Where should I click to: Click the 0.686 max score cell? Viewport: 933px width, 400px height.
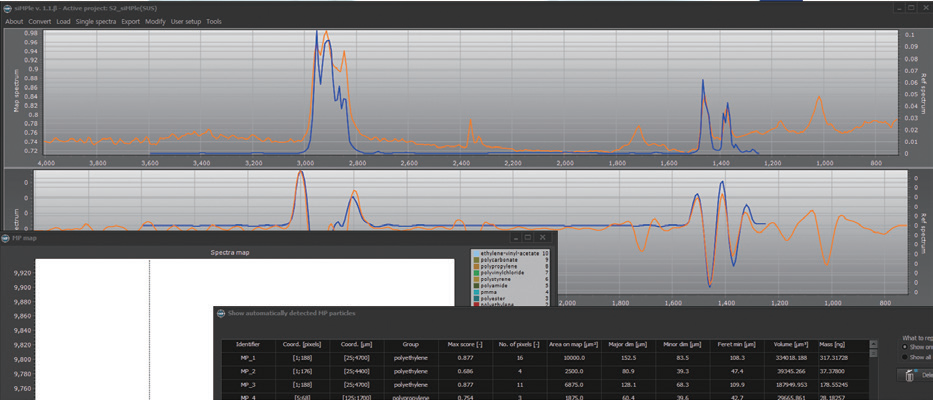click(465, 371)
